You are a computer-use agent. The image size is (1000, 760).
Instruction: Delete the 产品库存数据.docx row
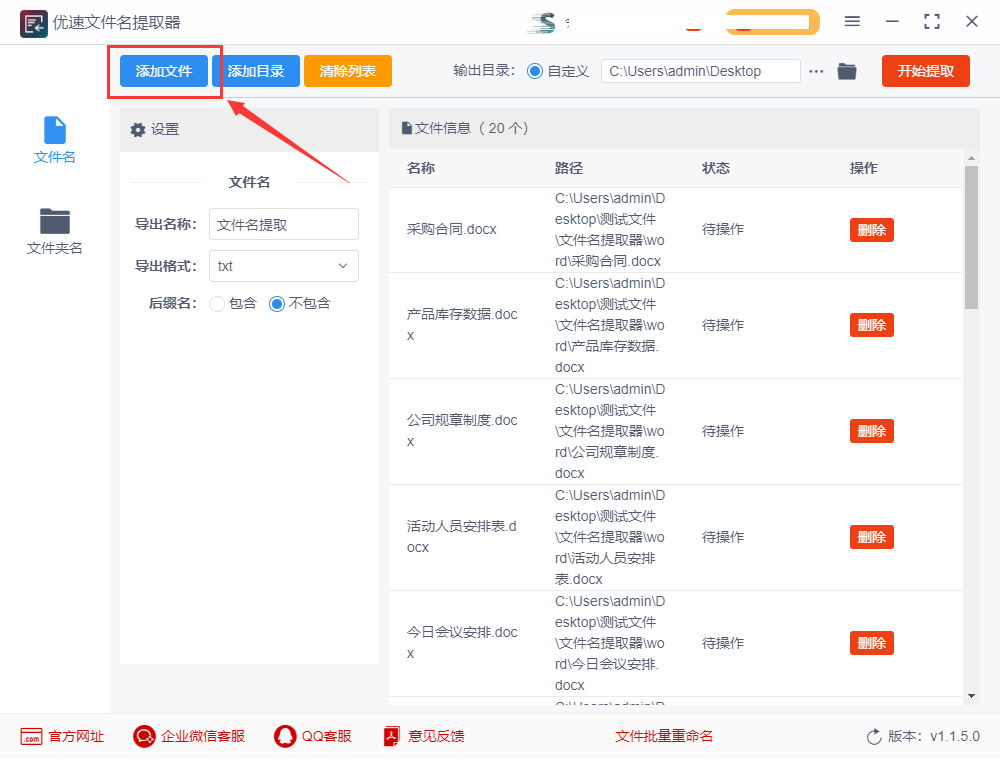872,325
